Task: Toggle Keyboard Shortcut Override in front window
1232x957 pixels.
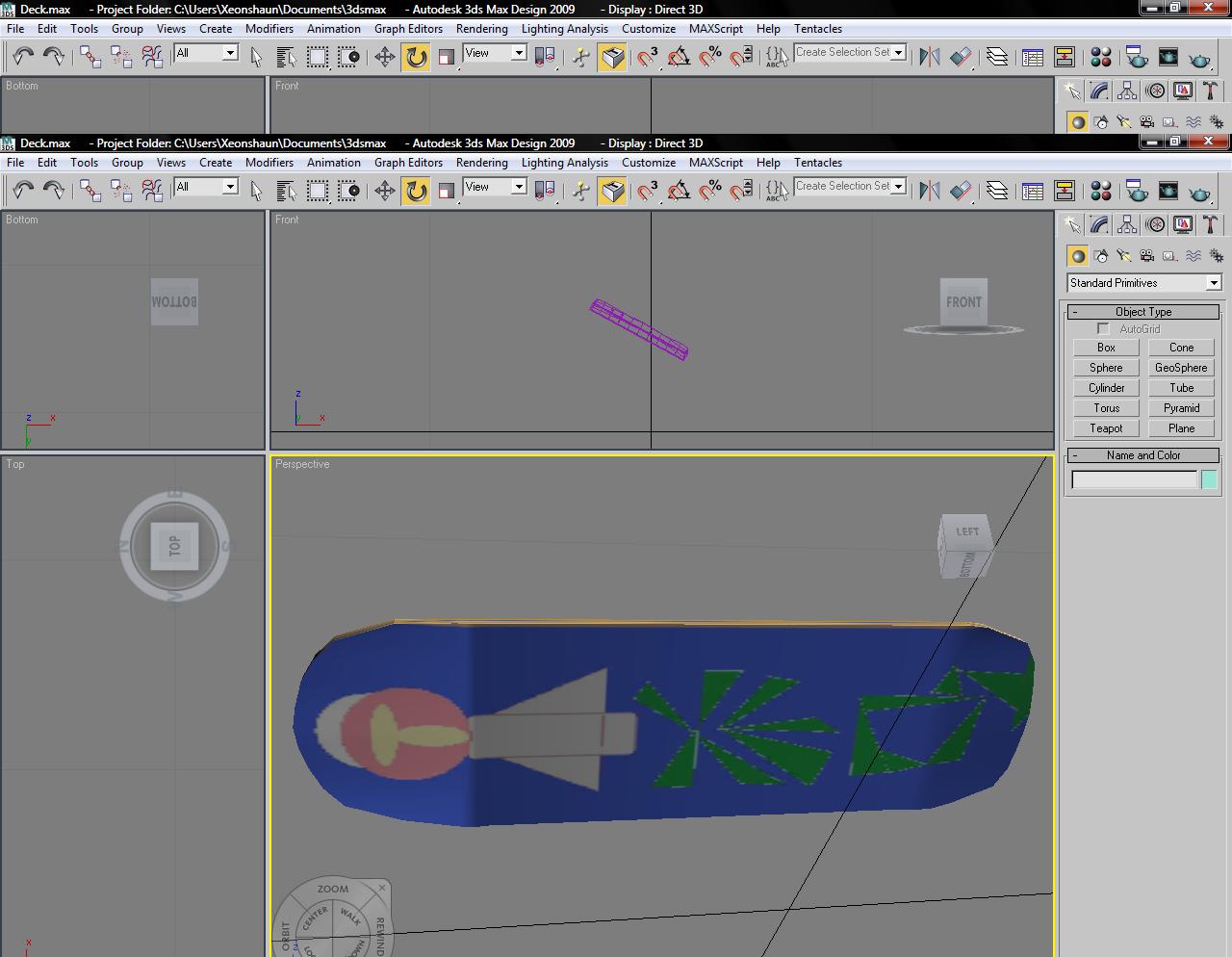Action: 612,191
